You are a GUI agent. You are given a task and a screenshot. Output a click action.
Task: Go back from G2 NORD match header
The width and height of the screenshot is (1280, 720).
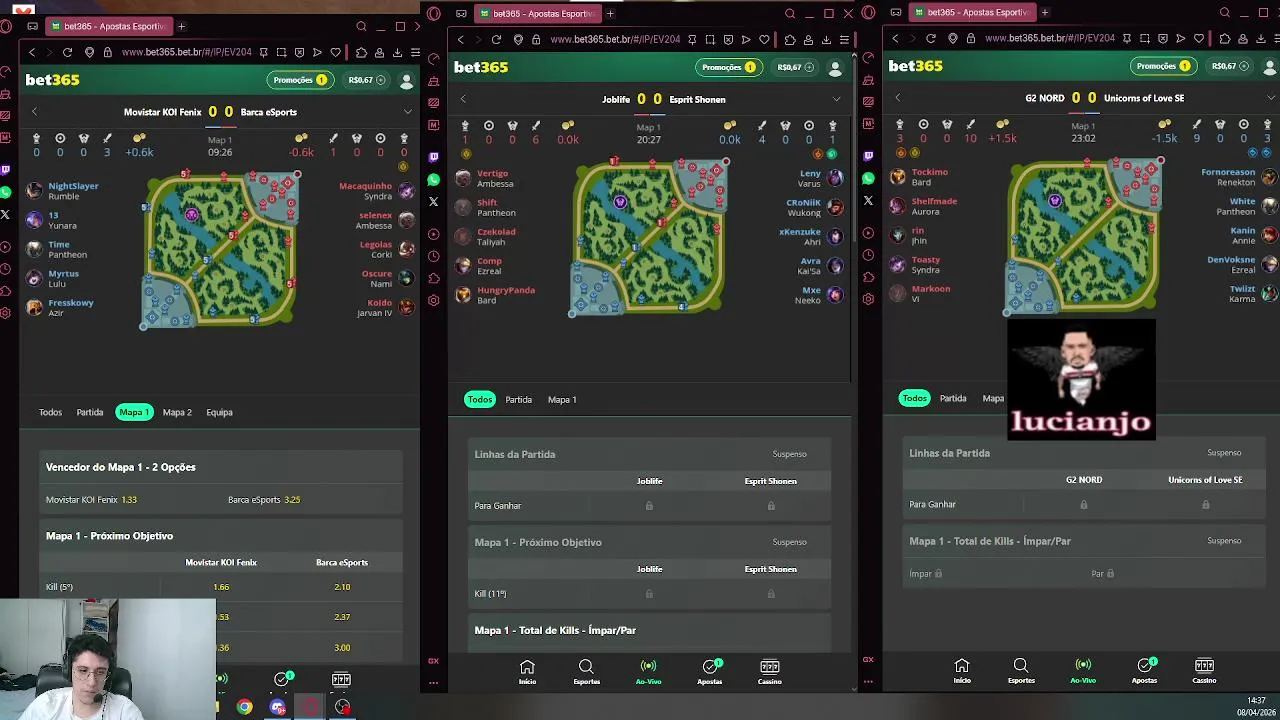(x=898, y=98)
